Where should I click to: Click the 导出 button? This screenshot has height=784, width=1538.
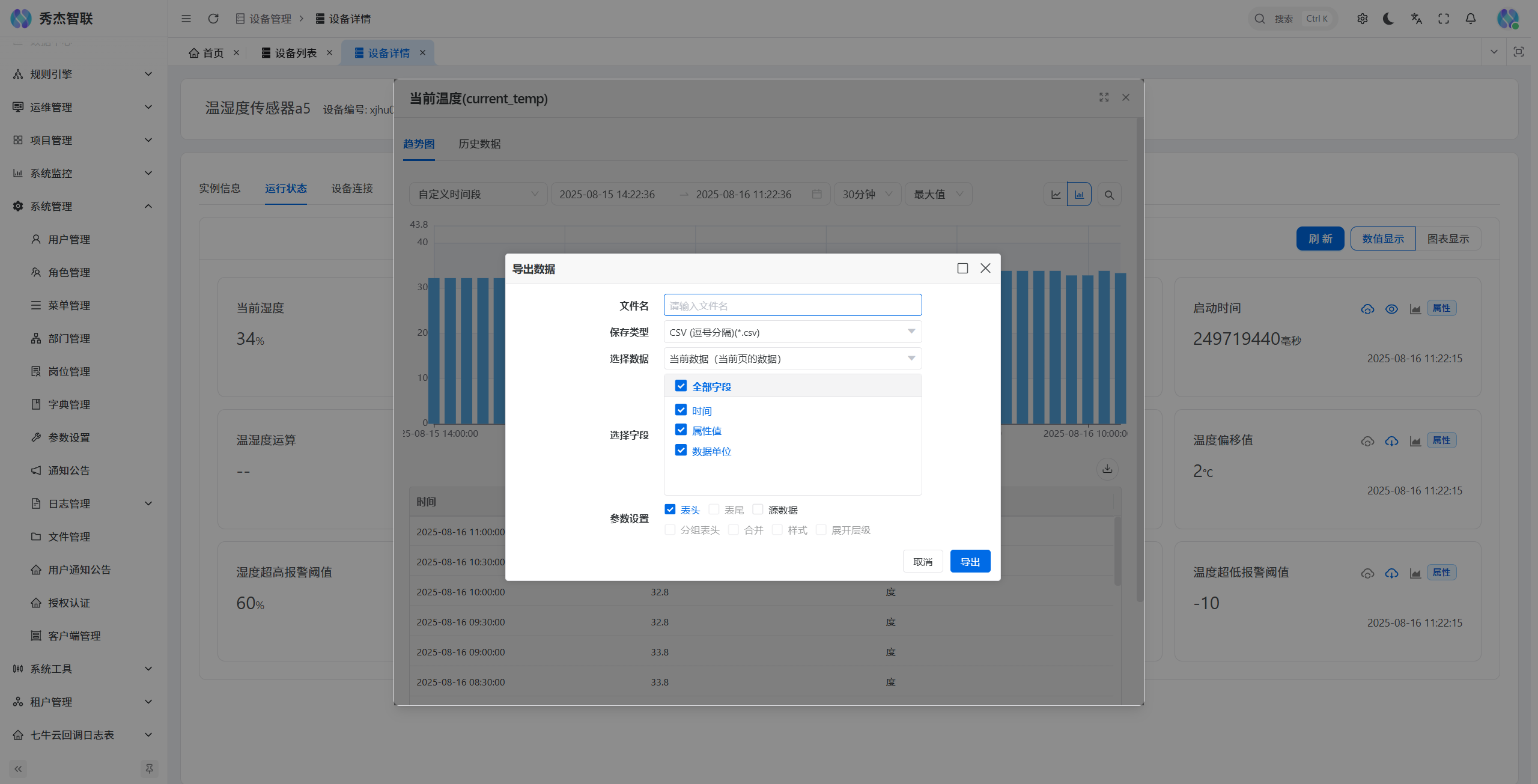click(970, 562)
